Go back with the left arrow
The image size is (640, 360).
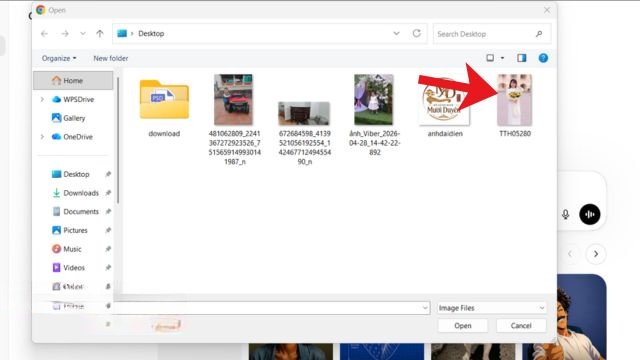pyautogui.click(x=44, y=33)
